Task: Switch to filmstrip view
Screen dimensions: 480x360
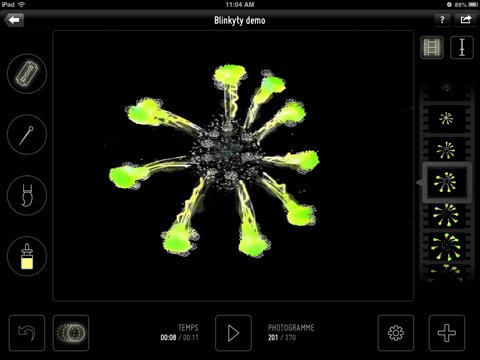Action: [432, 47]
